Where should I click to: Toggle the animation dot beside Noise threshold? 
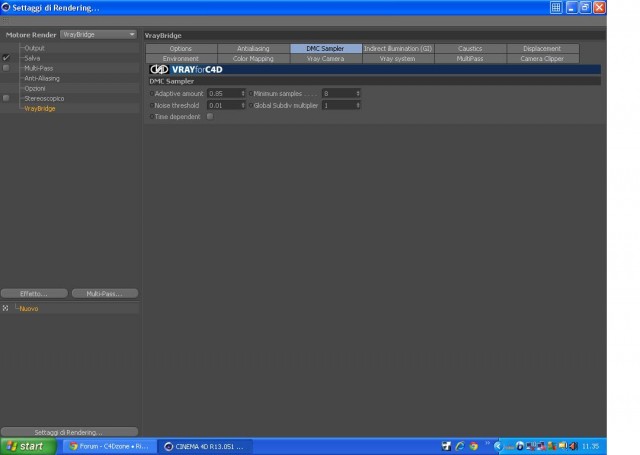click(151, 105)
